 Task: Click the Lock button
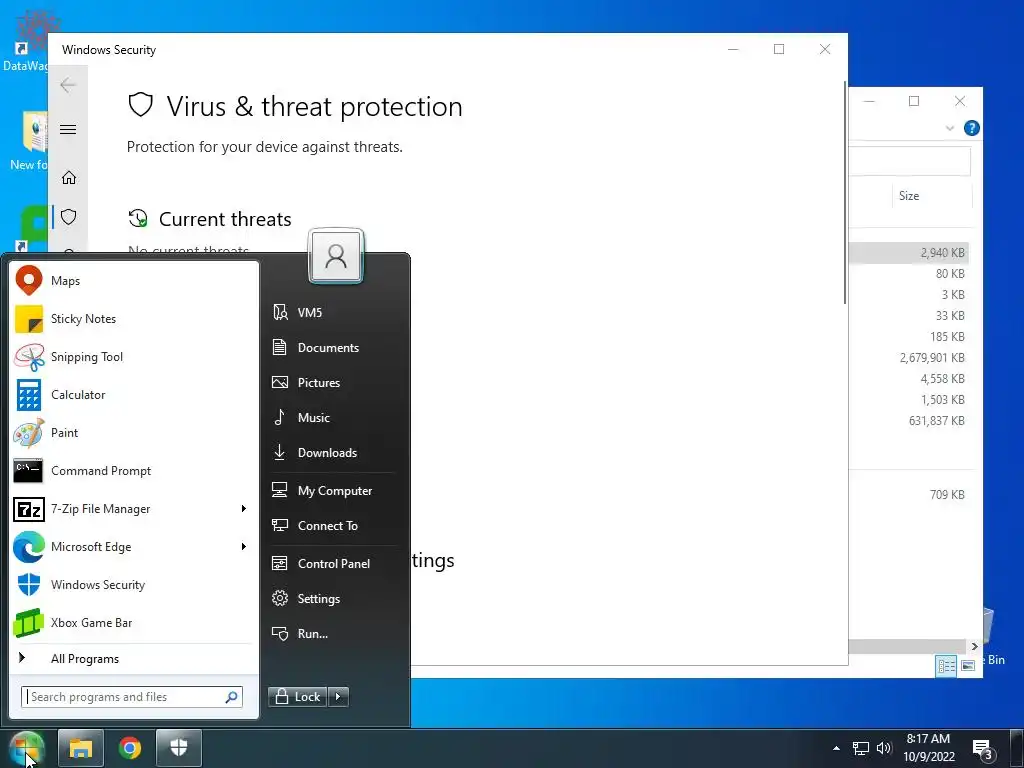298,697
